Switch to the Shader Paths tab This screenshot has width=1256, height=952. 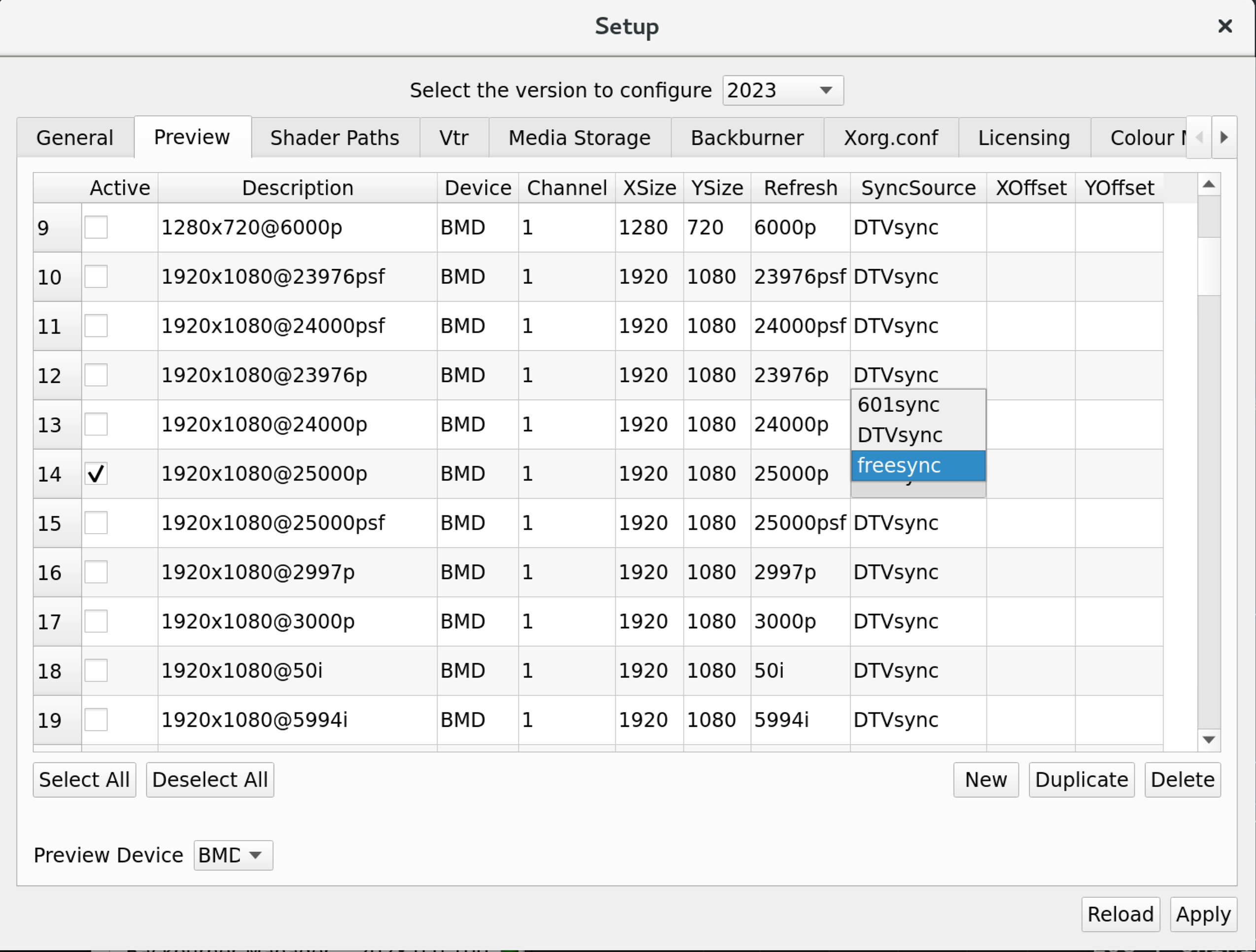334,138
